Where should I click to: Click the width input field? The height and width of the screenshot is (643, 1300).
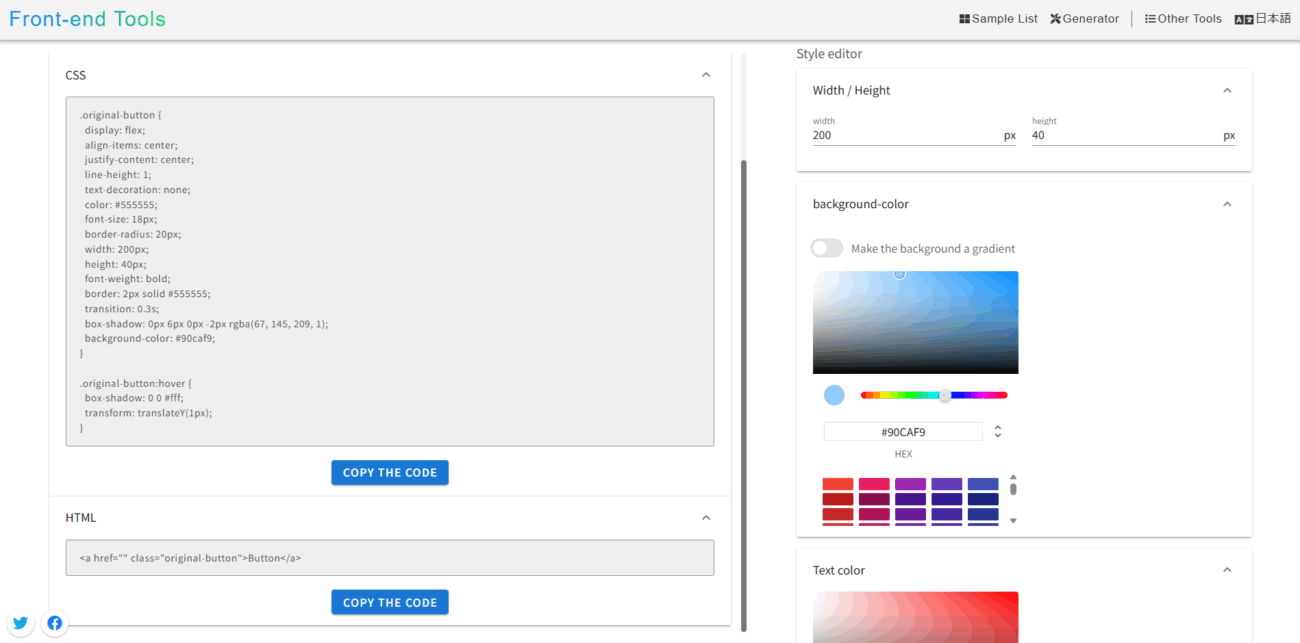coord(905,135)
